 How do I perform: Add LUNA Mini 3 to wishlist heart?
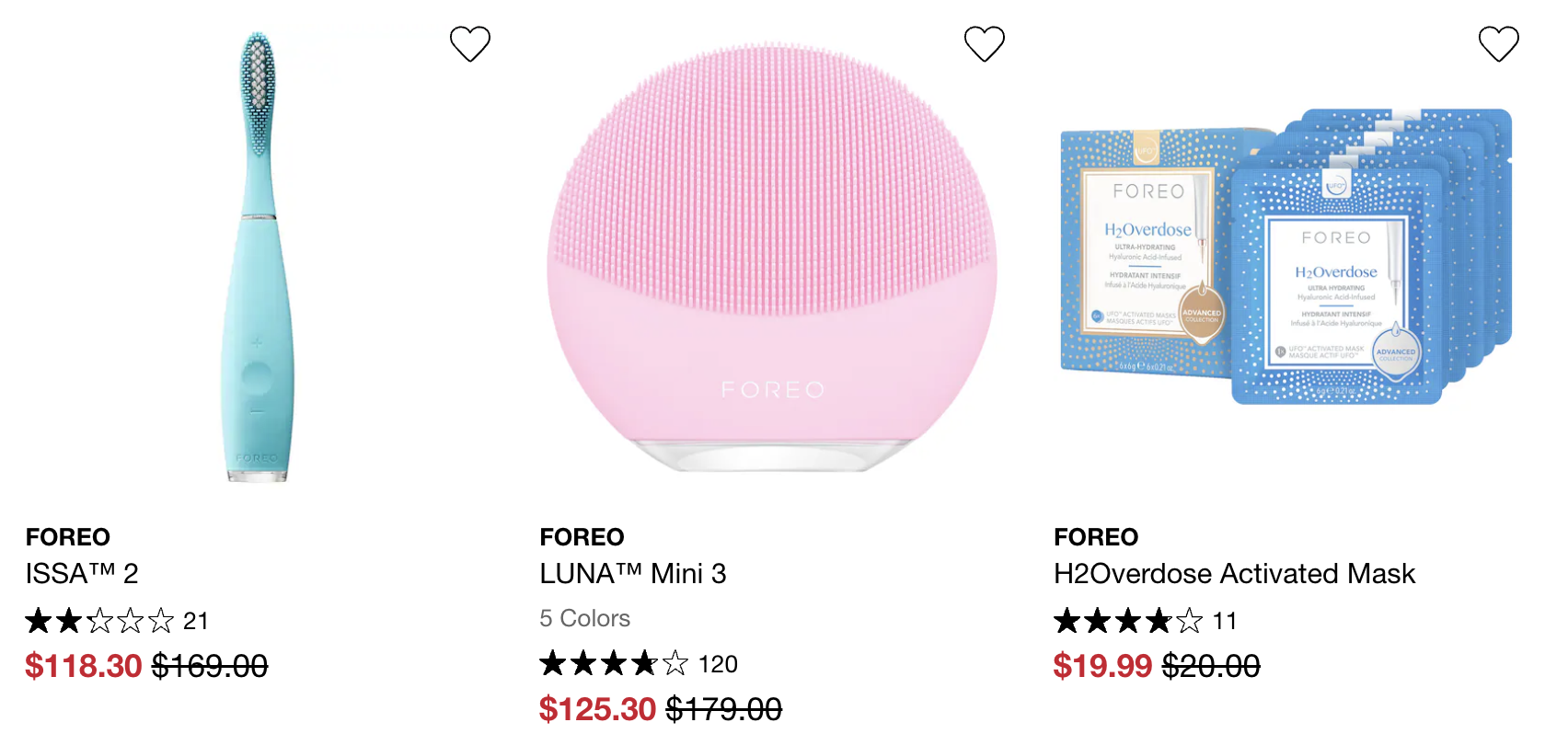(984, 43)
